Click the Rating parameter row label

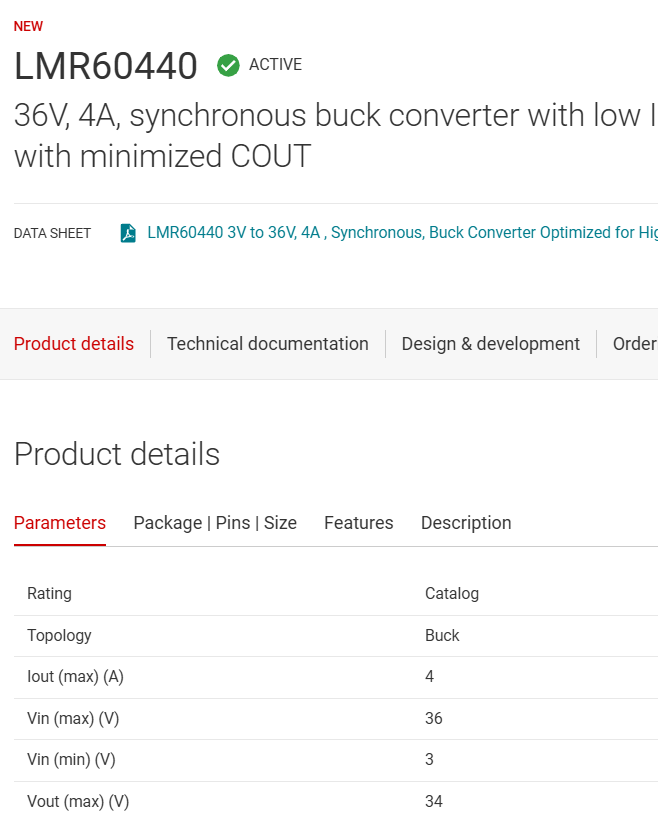pos(49,594)
